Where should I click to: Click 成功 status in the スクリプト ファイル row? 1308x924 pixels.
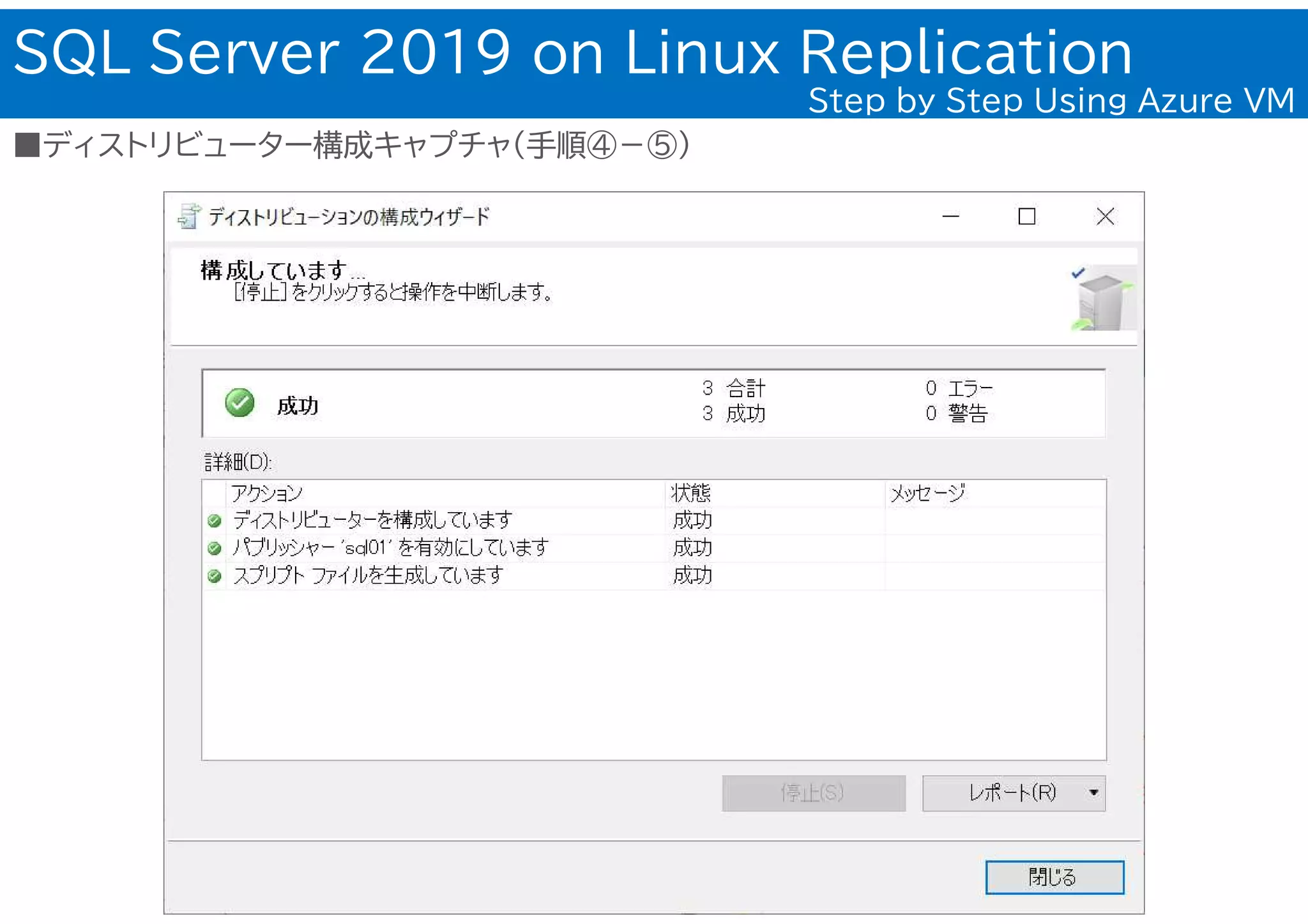692,576
